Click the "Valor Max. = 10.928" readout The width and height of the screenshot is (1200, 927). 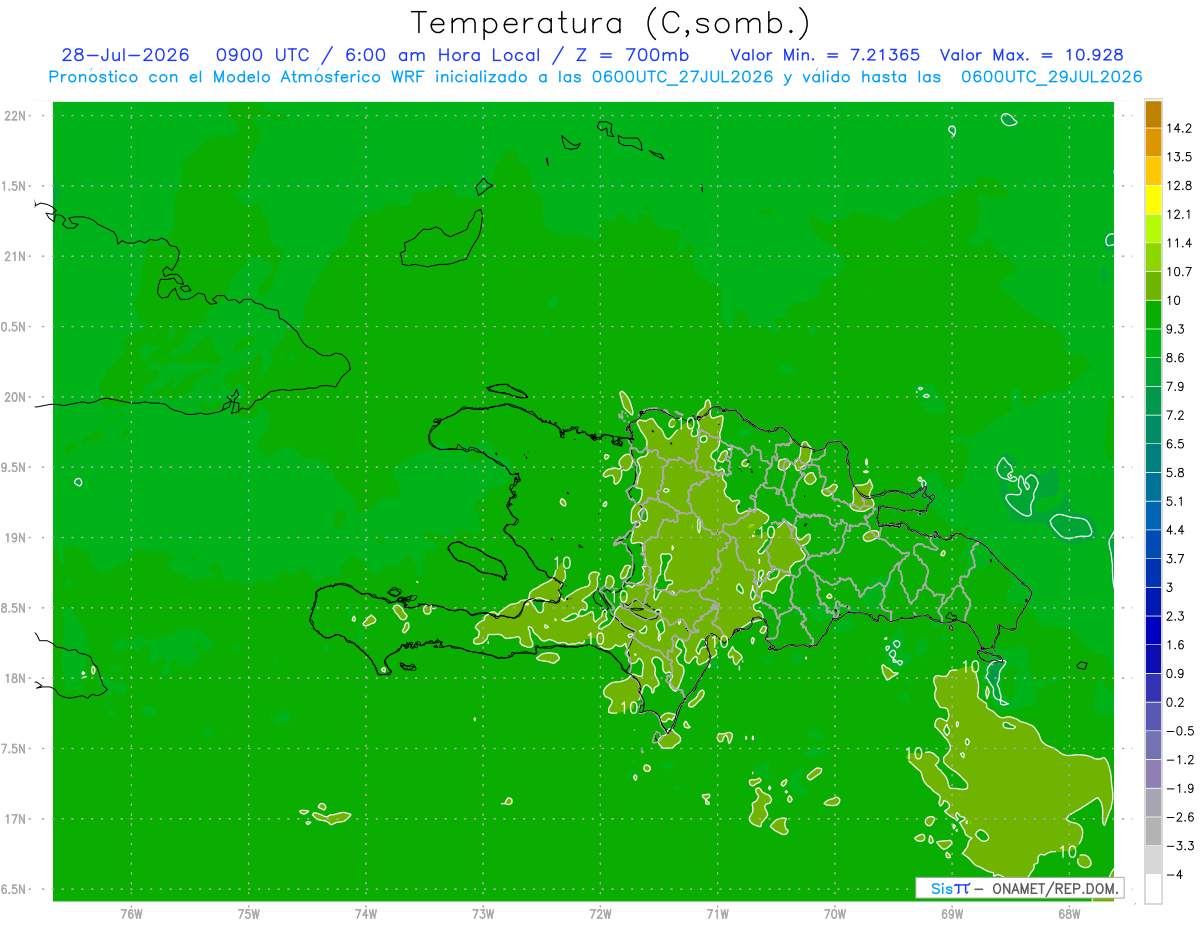(1032, 55)
